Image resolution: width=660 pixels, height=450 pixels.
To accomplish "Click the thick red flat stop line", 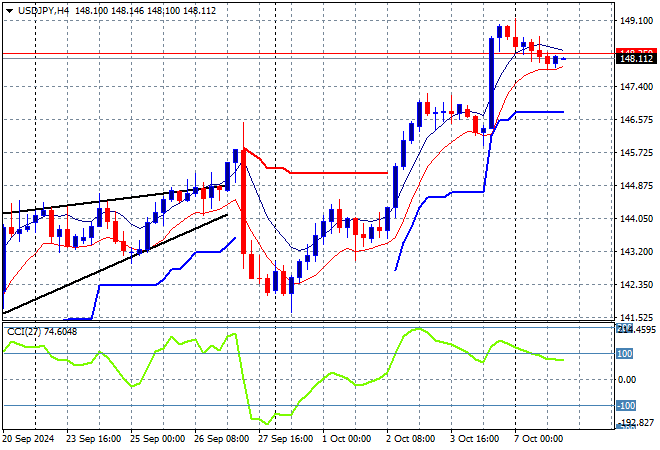I will pyautogui.click(x=339, y=173).
